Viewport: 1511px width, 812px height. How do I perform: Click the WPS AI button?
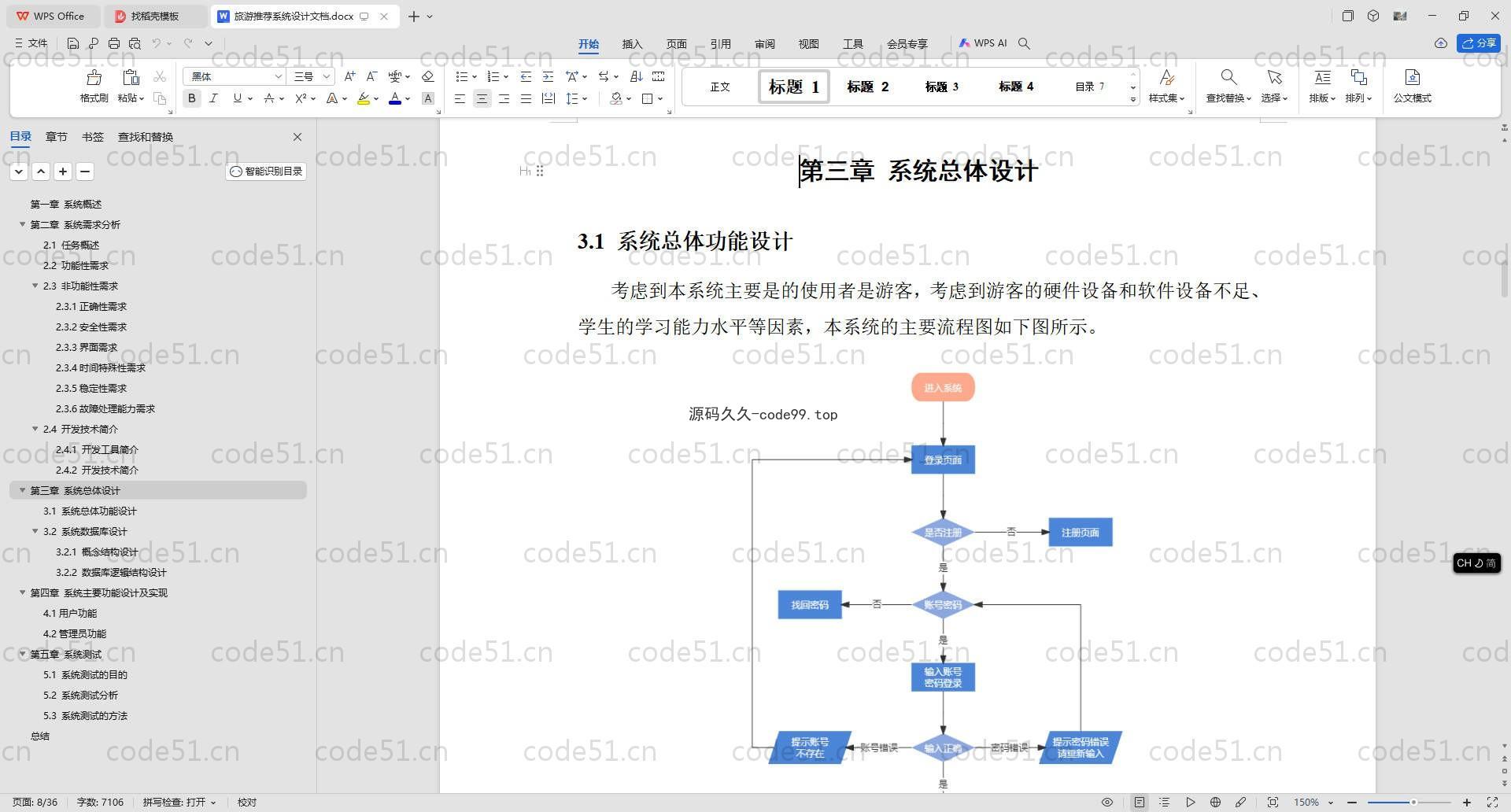(x=983, y=43)
